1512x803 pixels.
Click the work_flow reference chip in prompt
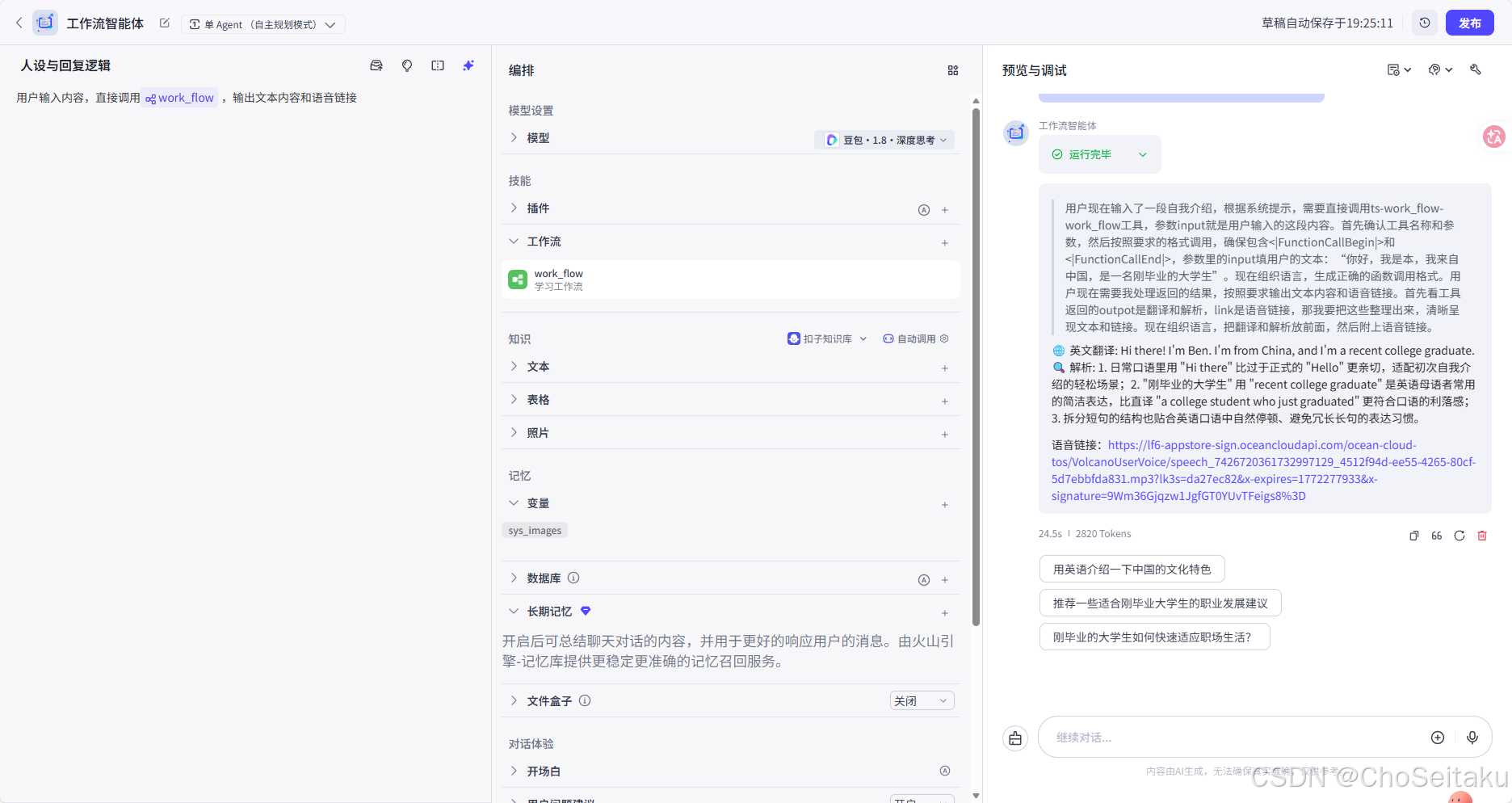coord(179,98)
